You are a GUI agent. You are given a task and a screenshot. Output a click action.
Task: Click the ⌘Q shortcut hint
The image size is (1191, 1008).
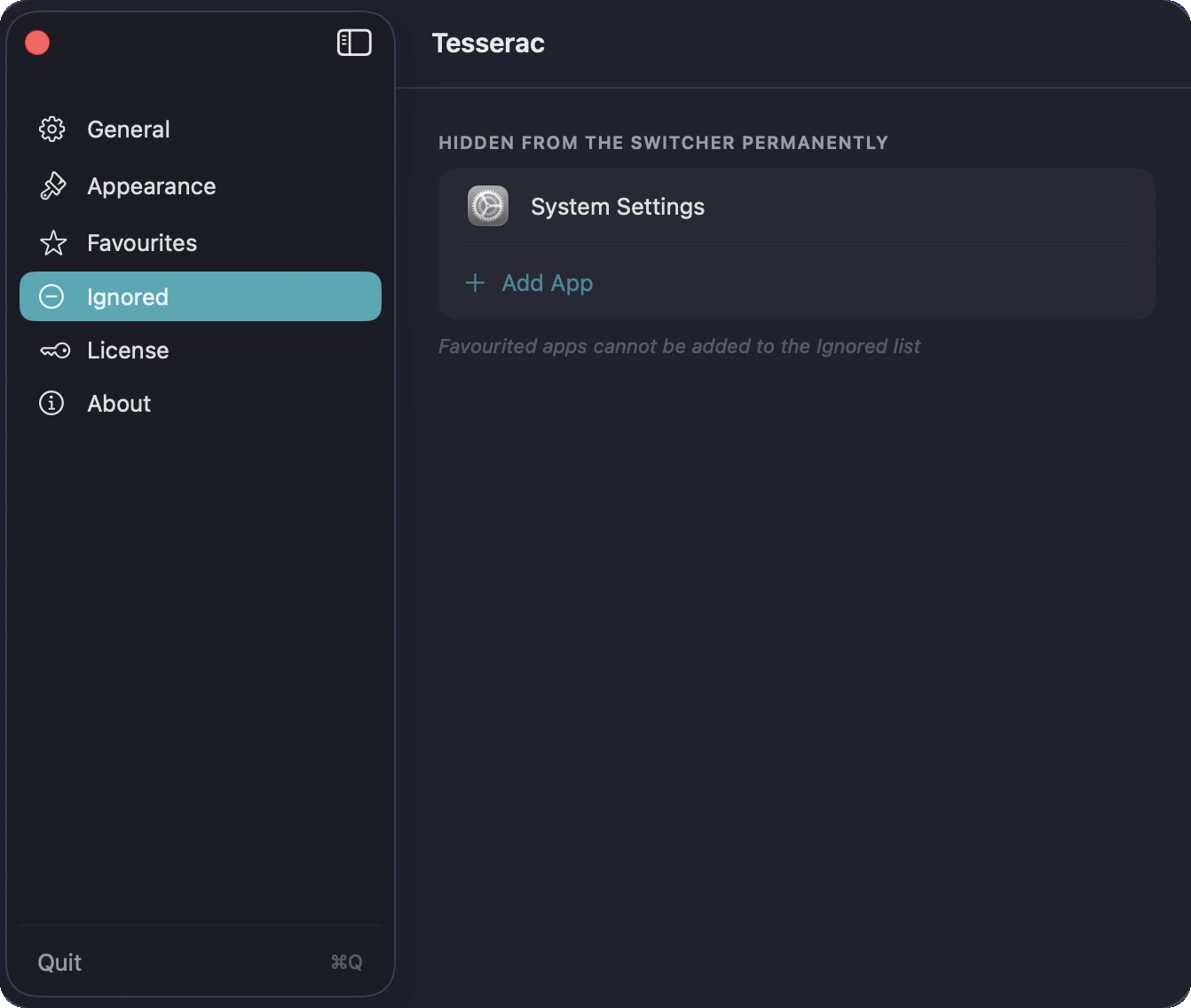pyautogui.click(x=346, y=963)
